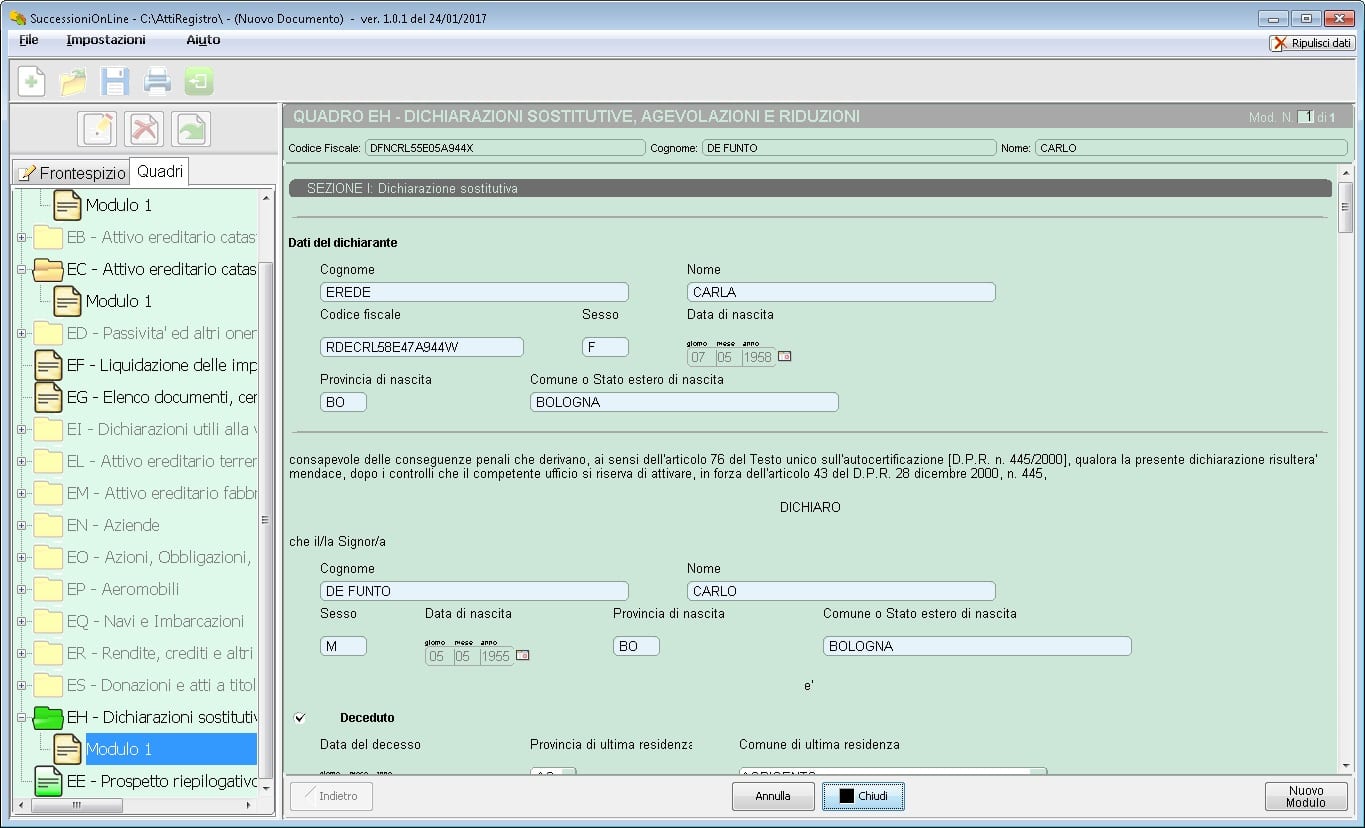Click the EN Aziende folder icon
The image size is (1365, 828).
[48, 525]
